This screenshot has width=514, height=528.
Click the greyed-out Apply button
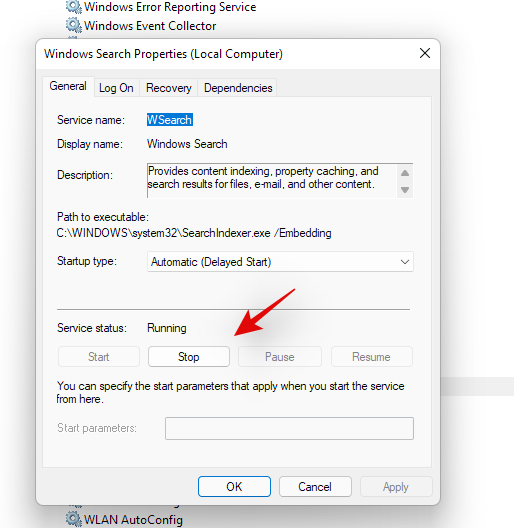tap(396, 487)
